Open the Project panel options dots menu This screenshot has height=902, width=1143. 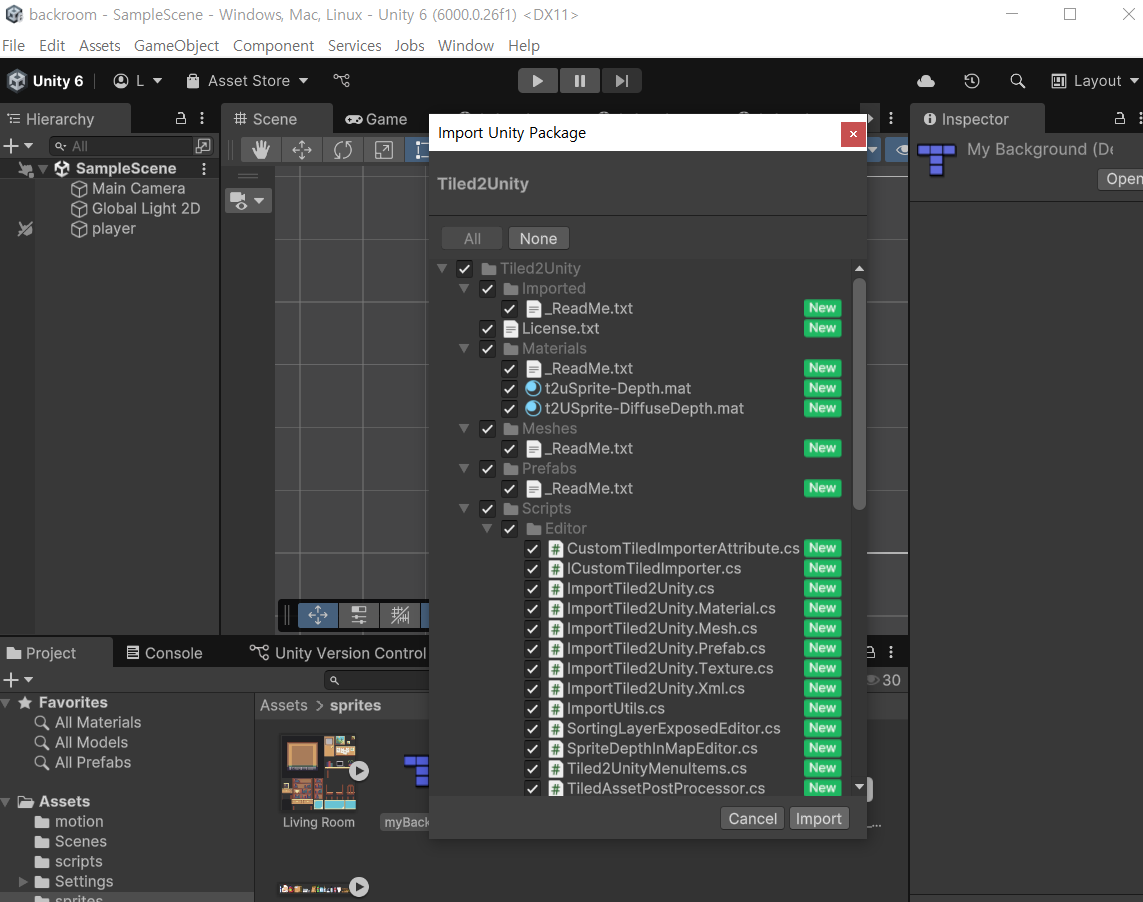(x=891, y=652)
